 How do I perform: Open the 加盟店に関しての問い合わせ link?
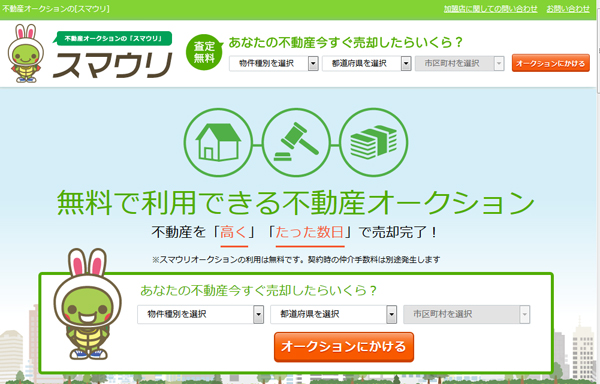coord(491,9)
